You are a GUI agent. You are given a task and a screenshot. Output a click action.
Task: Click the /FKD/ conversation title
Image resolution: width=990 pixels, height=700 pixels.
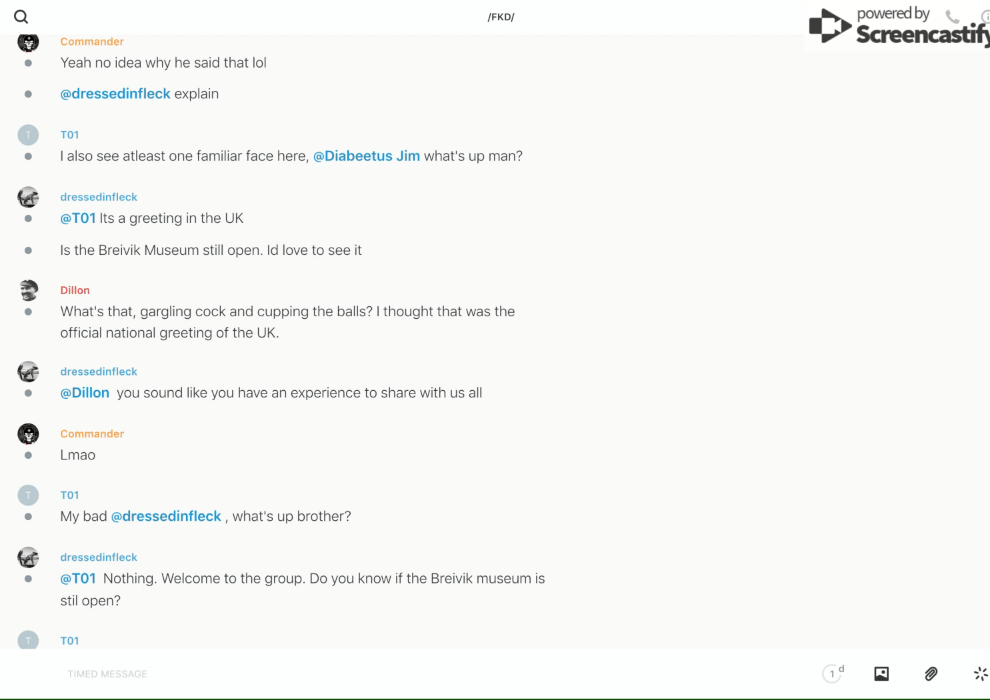501,17
